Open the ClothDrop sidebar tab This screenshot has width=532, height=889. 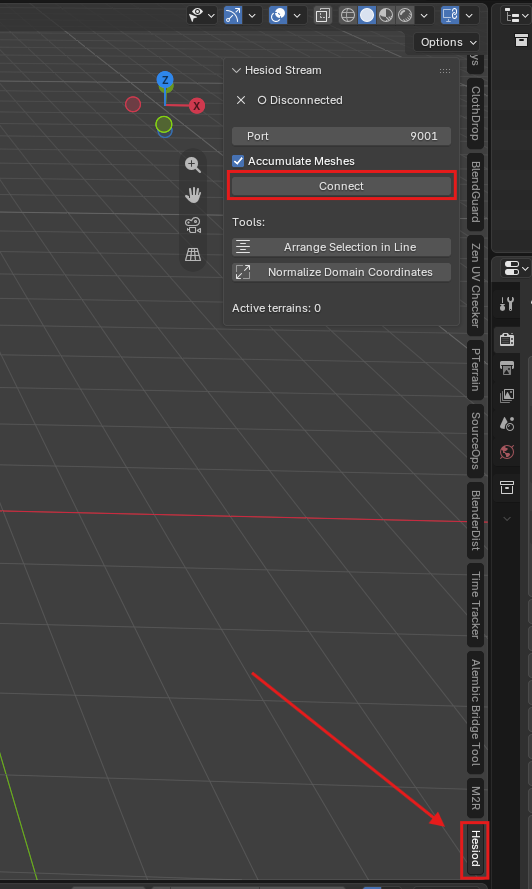point(475,113)
